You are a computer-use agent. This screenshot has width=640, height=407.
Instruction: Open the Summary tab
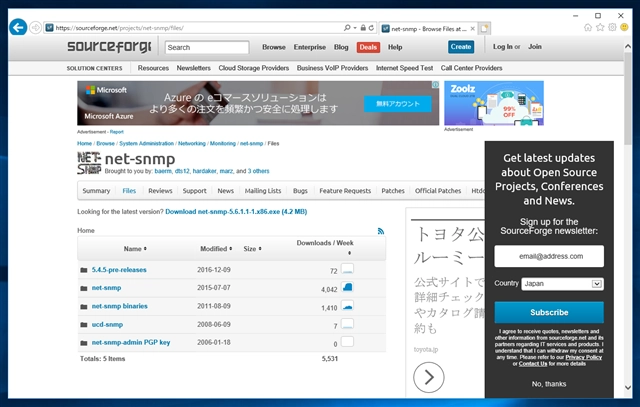coord(96,191)
